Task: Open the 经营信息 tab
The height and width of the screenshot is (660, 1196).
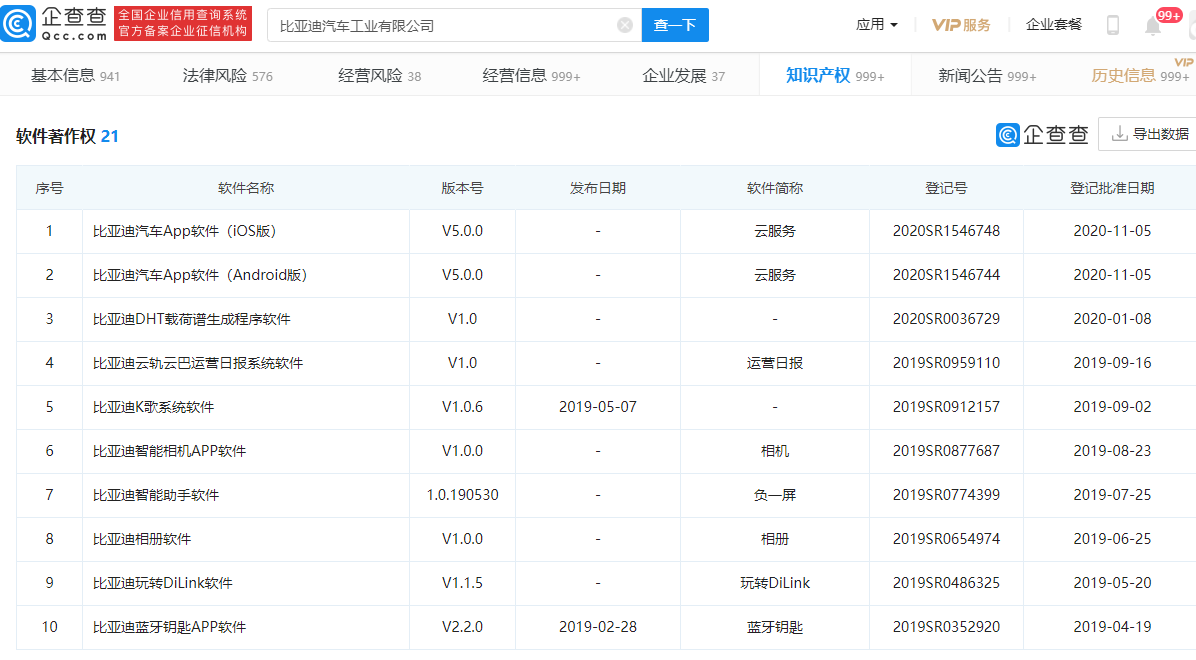Action: (x=531, y=76)
